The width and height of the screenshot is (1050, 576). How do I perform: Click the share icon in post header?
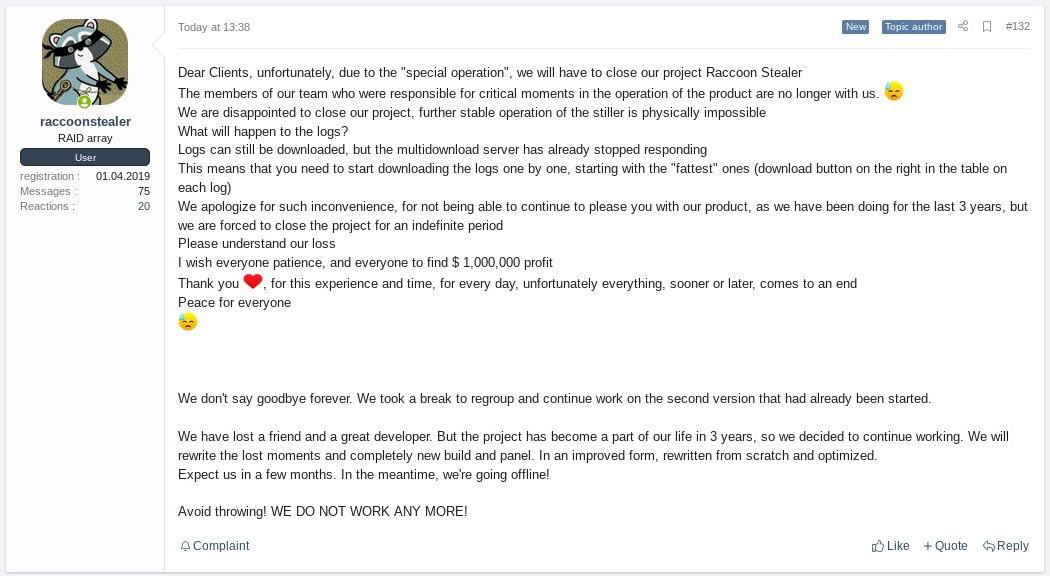tap(963, 27)
